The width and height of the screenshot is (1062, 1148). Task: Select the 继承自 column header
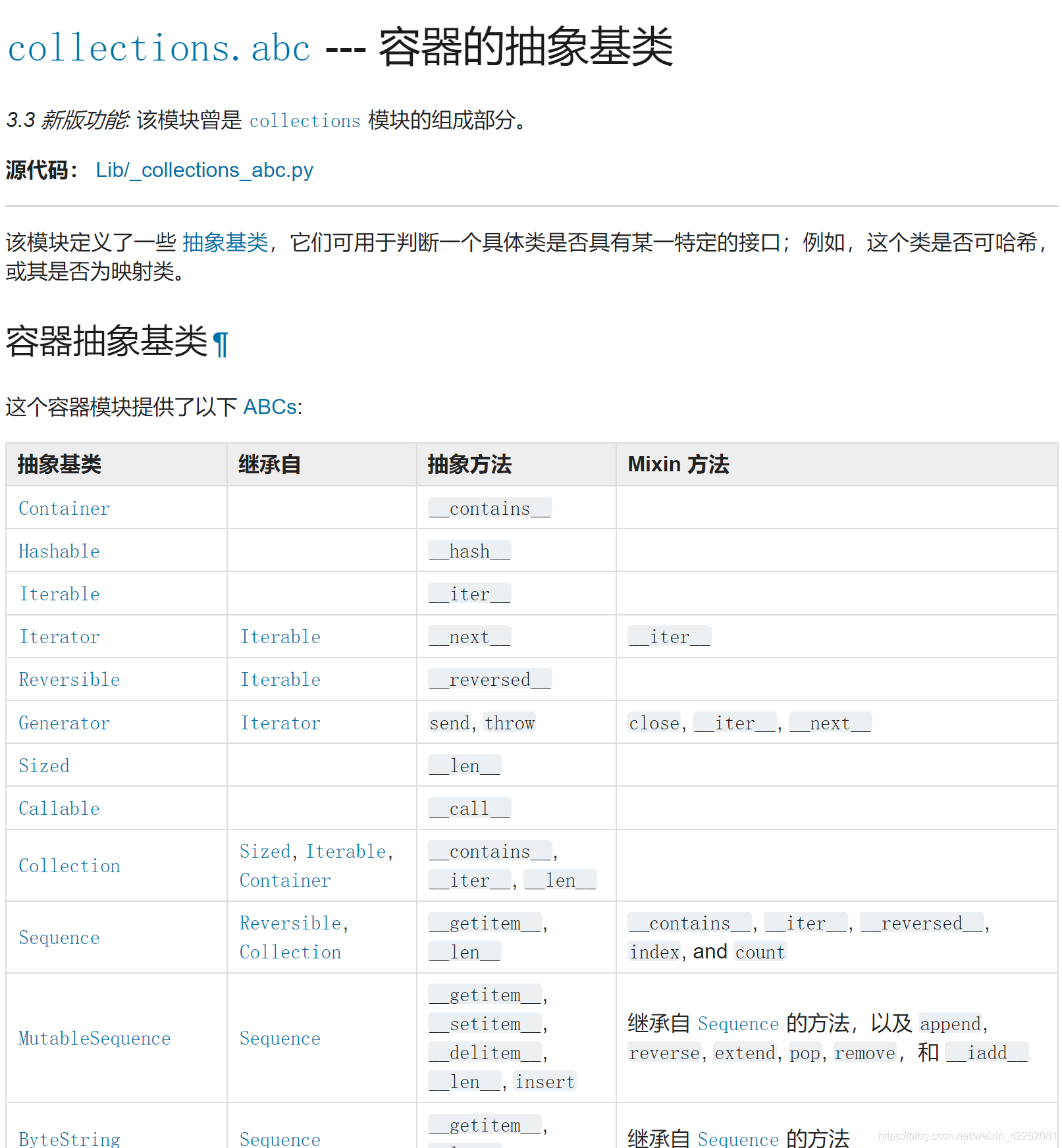(x=269, y=464)
